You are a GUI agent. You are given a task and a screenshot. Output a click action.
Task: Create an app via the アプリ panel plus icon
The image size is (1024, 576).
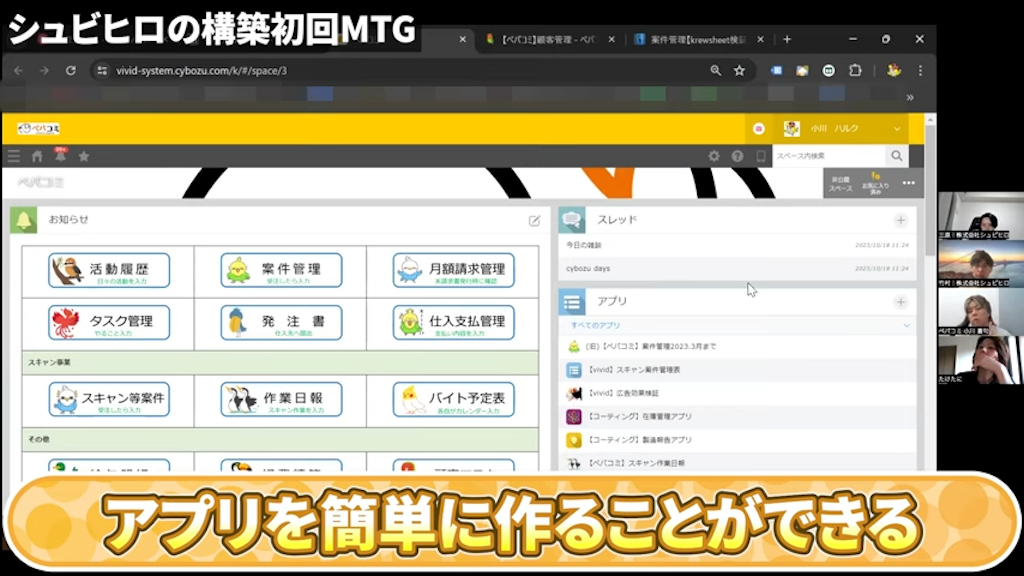tap(902, 303)
